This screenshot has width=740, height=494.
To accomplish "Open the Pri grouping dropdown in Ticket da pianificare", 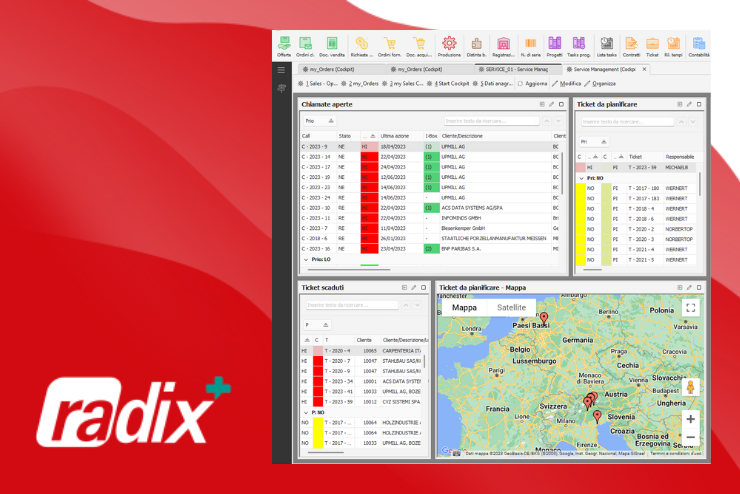I will [x=594, y=142].
